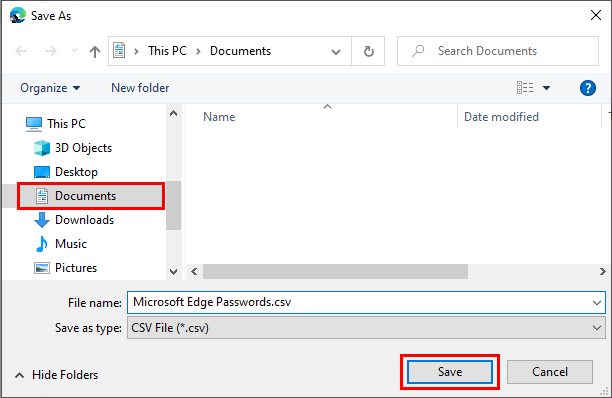Image resolution: width=612 pixels, height=398 pixels.
Task: Change the view layout icon
Action: point(525,88)
